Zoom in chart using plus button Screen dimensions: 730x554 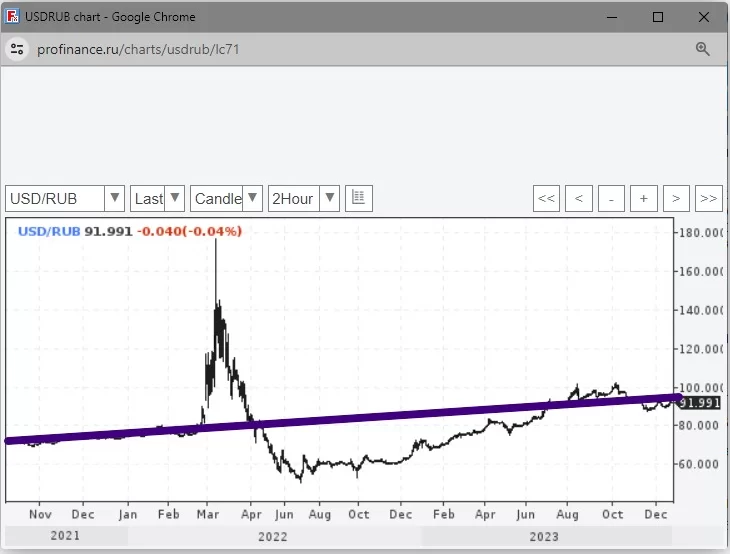(x=643, y=198)
